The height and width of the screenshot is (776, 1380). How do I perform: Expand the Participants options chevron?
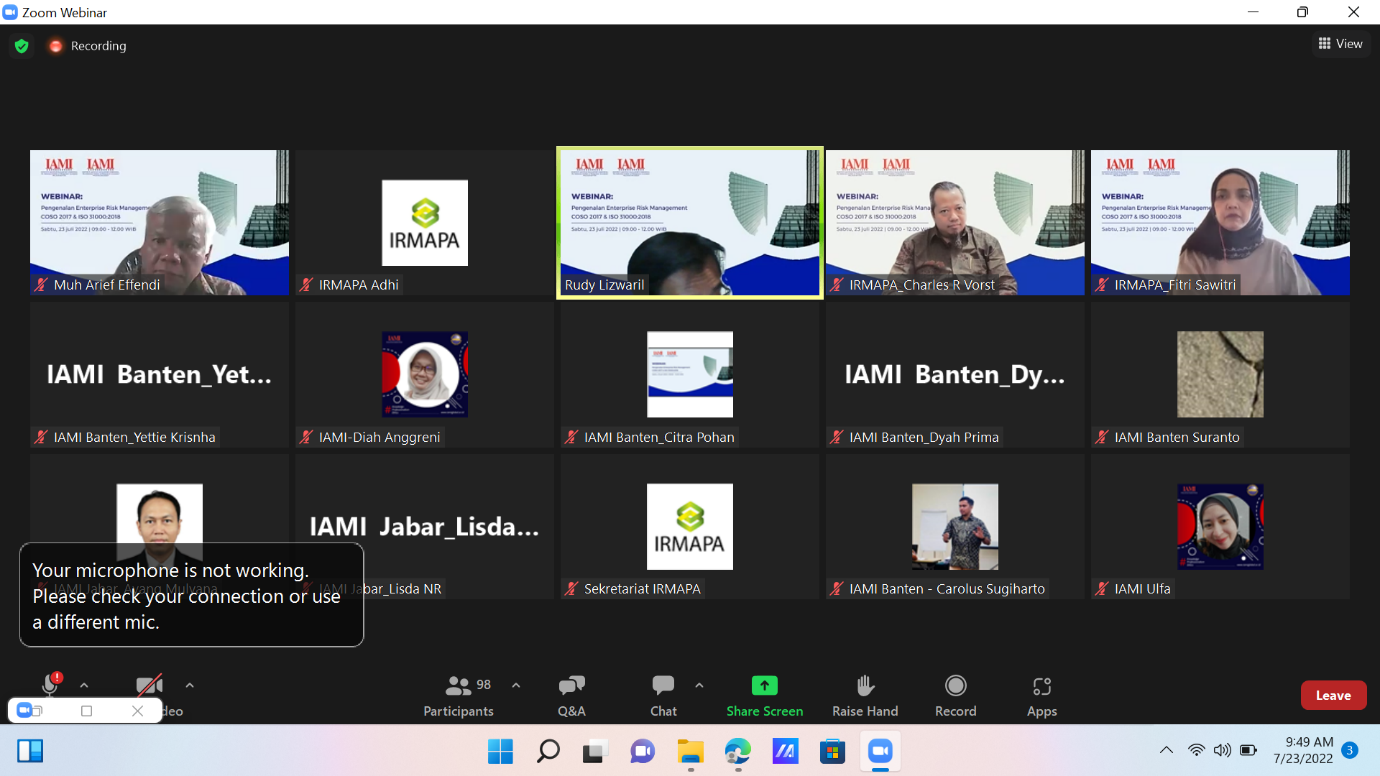(516, 685)
